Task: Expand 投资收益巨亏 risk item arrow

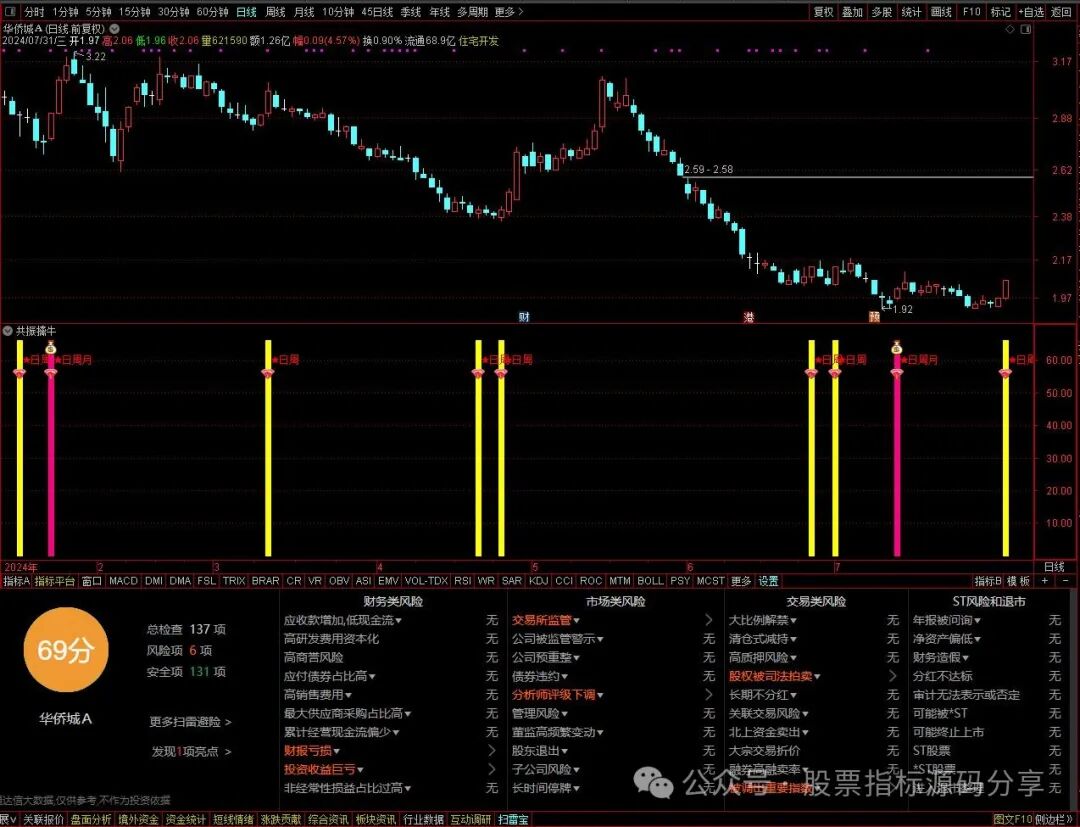Action: tap(492, 769)
